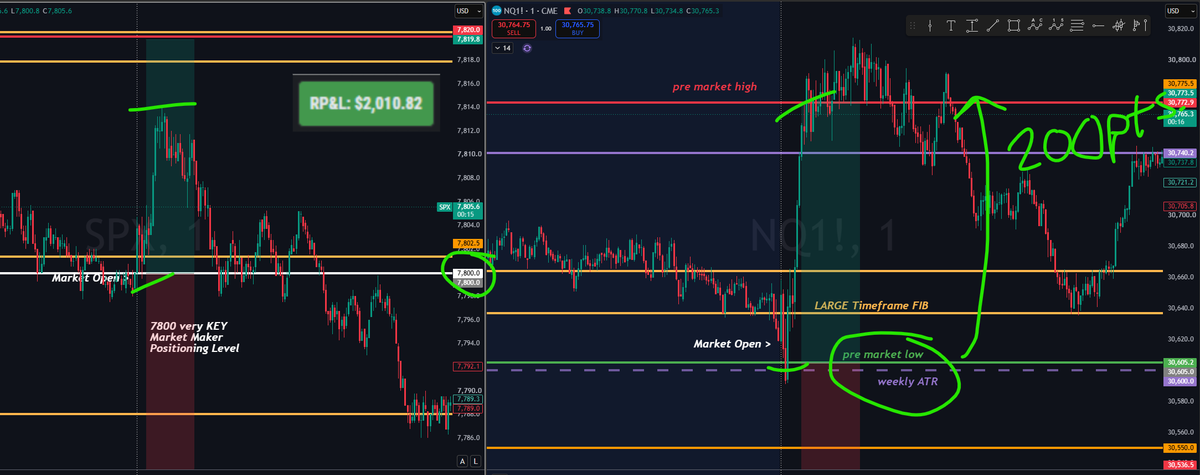Select the Fib retracement lines tool
The width and height of the screenshot is (1200, 475).
click(1077, 26)
